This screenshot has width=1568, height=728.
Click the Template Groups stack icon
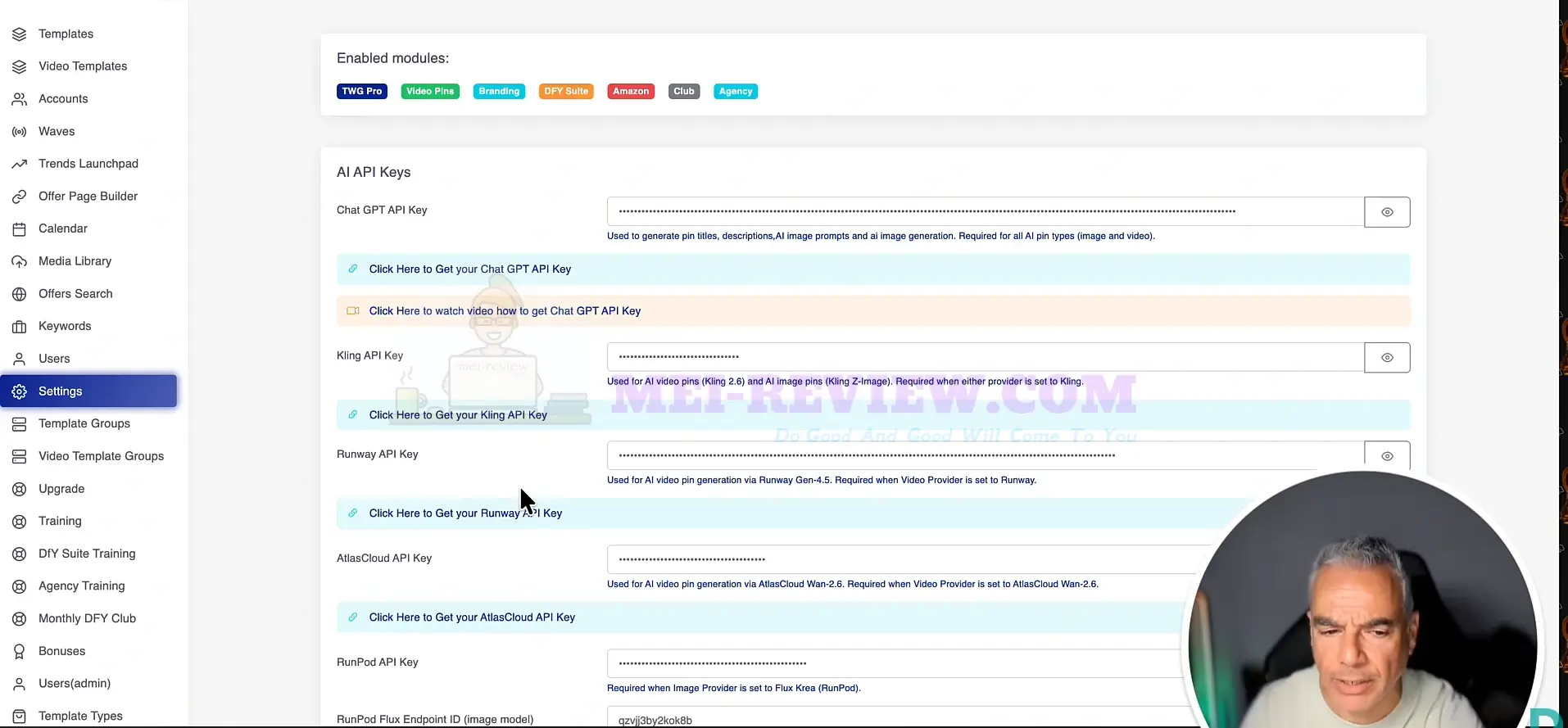(20, 424)
